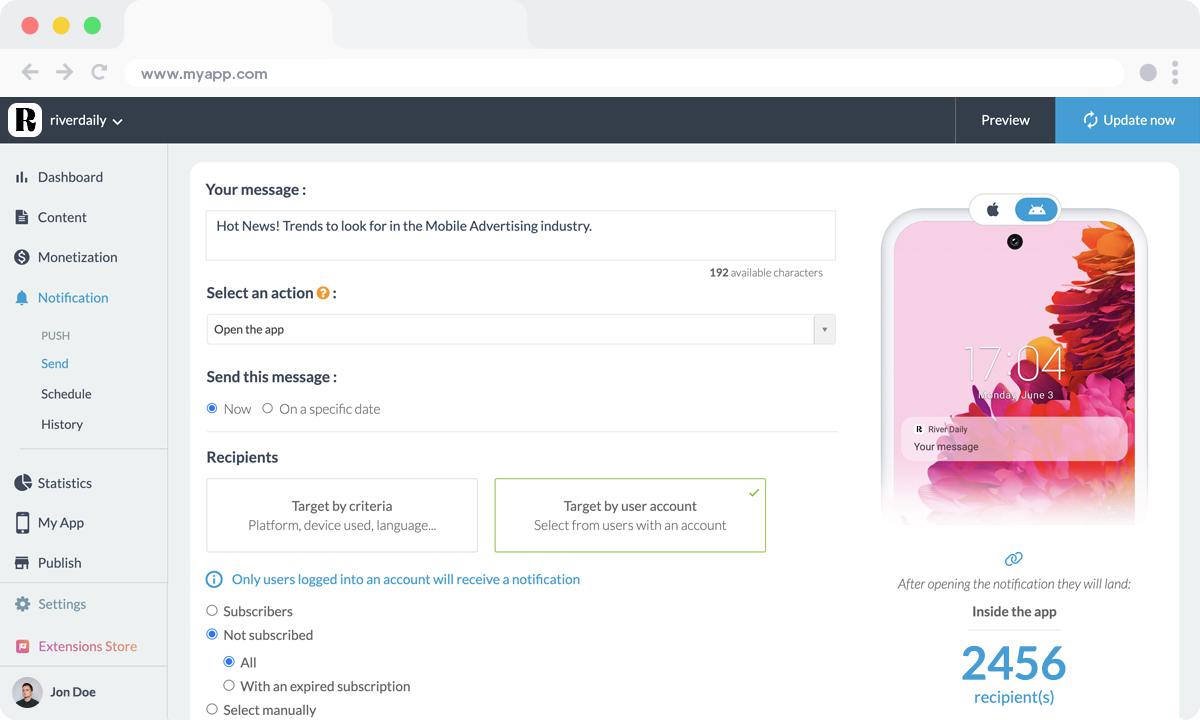1200x720 pixels.
Task: Switch preview to Apple iOS device
Action: (x=993, y=210)
